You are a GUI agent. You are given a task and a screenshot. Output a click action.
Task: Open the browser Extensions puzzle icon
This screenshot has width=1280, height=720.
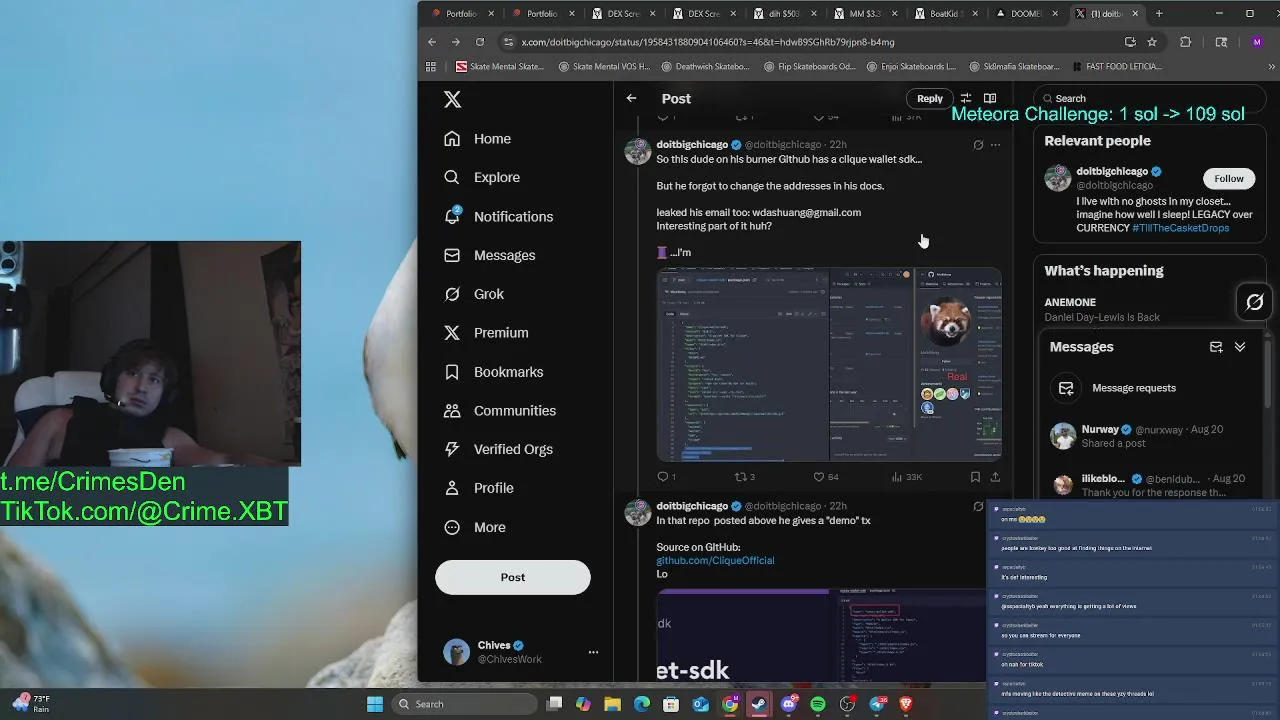click(1186, 42)
